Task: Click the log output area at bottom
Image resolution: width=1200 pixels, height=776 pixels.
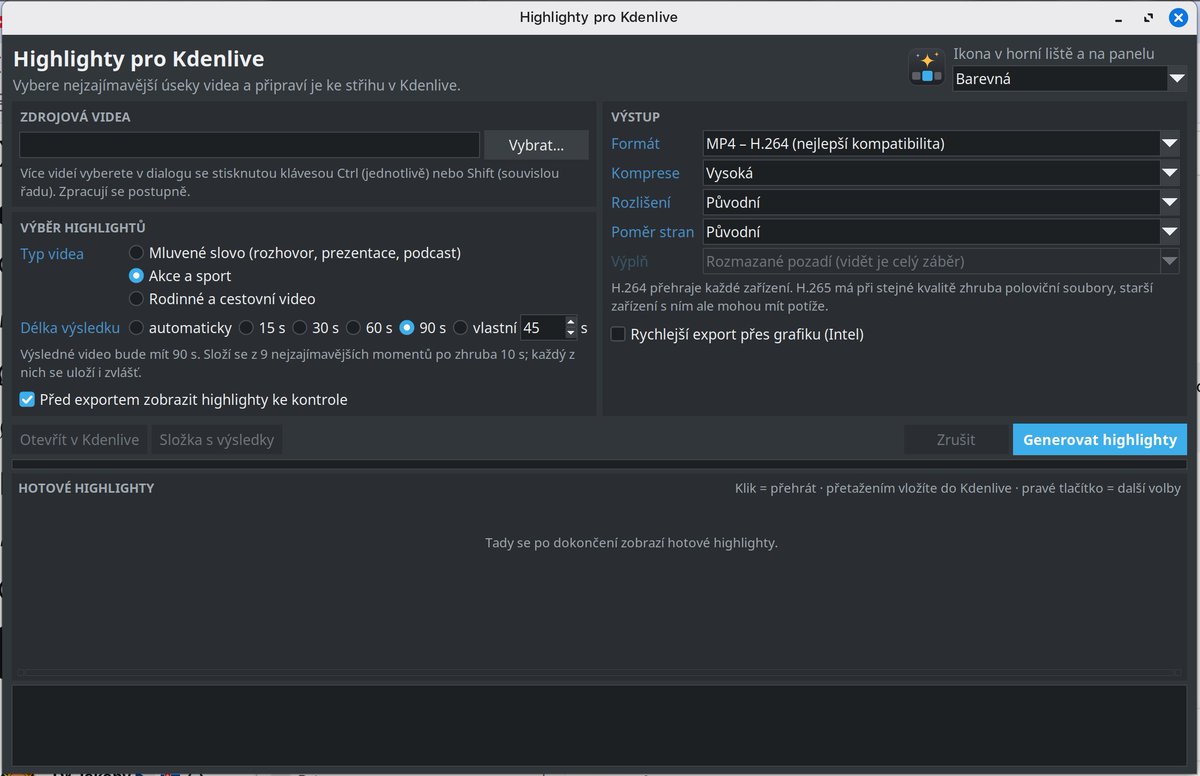Action: (599, 725)
